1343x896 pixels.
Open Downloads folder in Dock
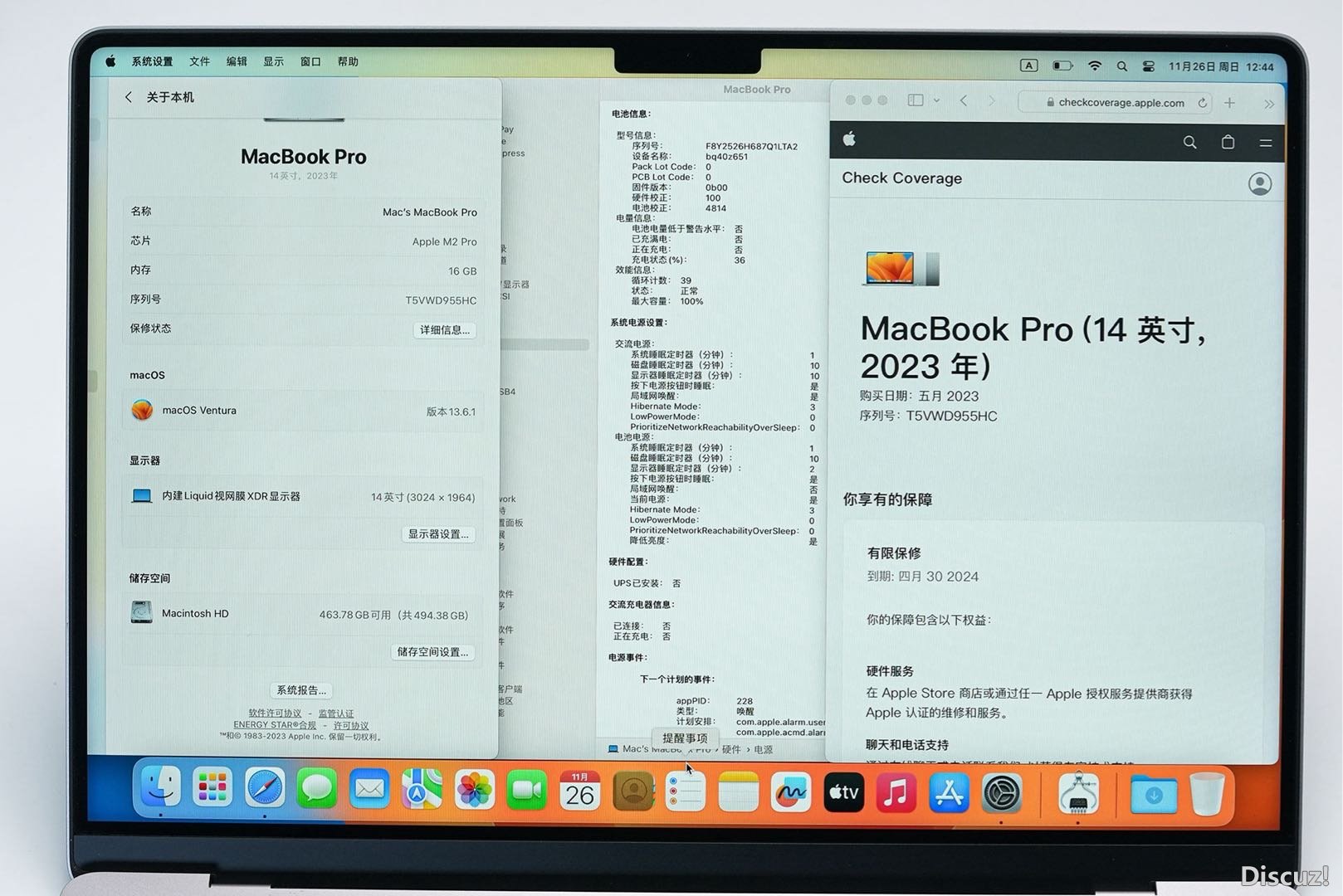pos(1154,795)
